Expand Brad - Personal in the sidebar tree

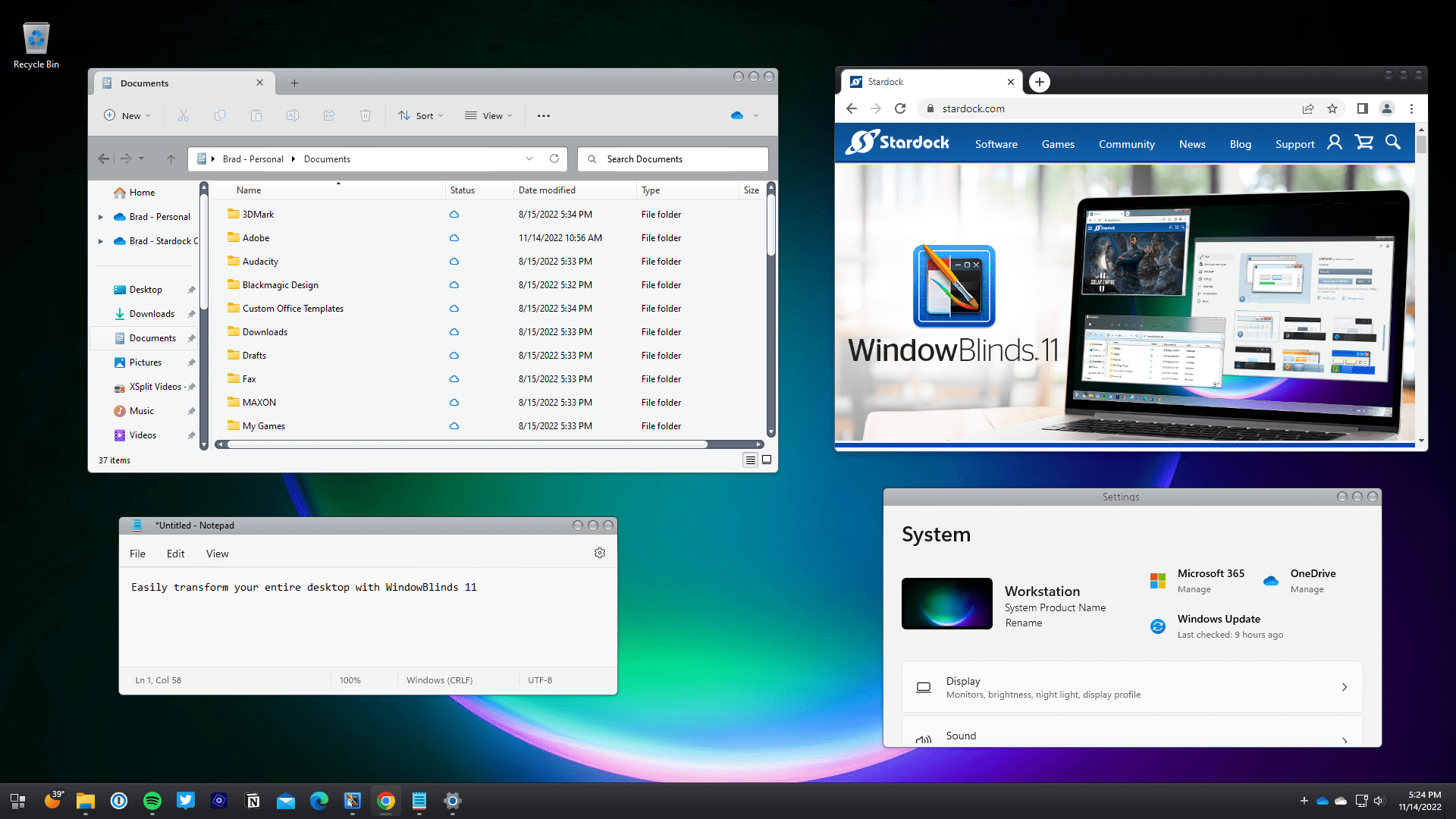pyautogui.click(x=101, y=216)
